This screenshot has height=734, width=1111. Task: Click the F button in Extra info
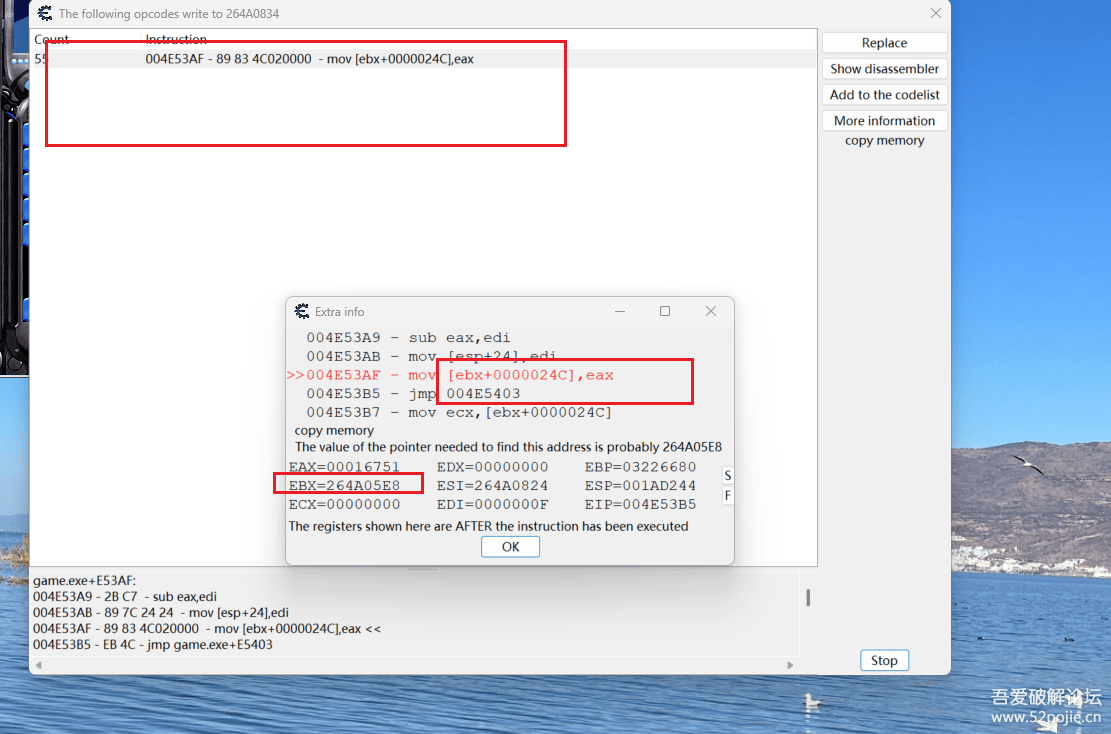tap(728, 495)
